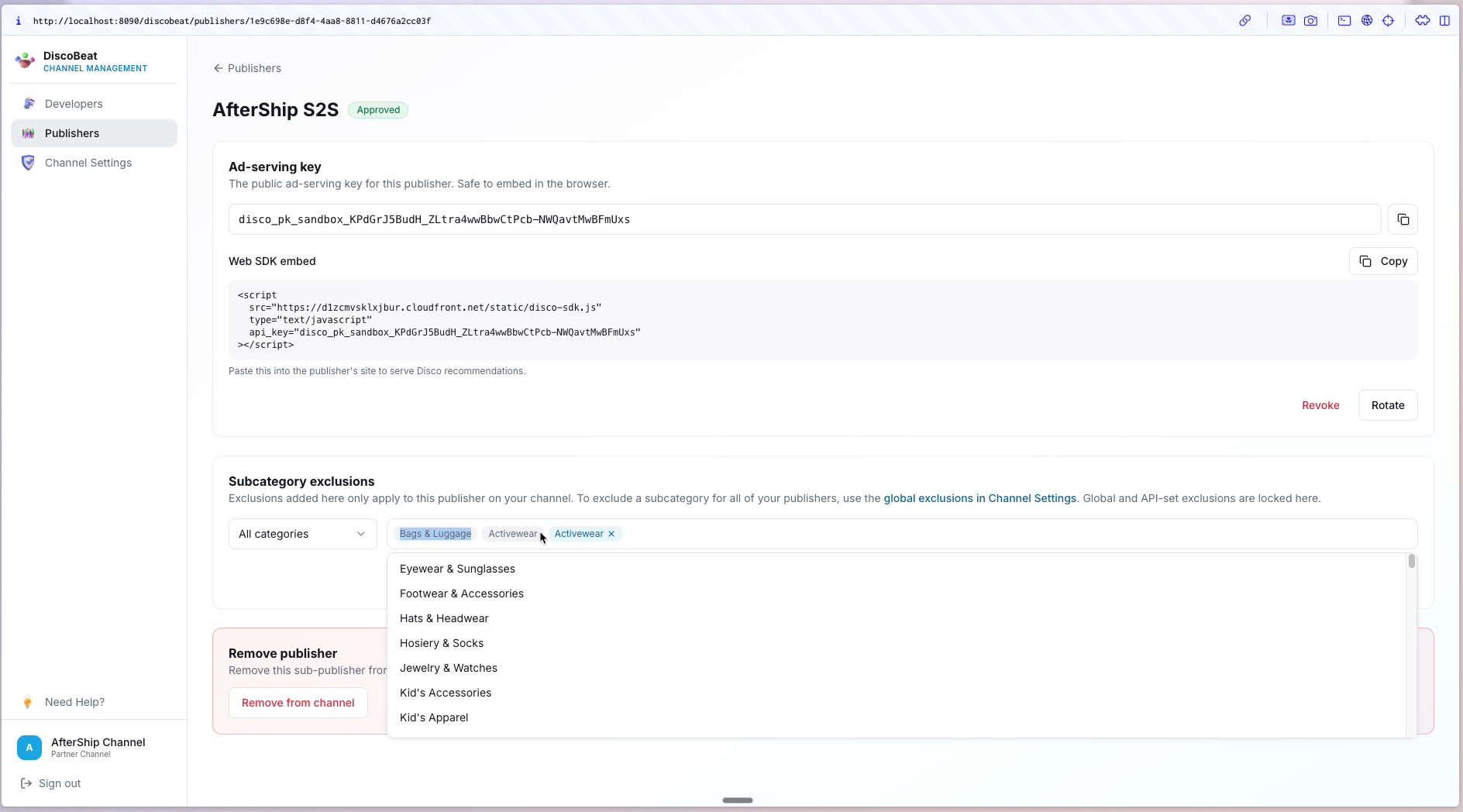The image size is (1463, 812).
Task: Click the page info icon in address bar
Action: 19,21
